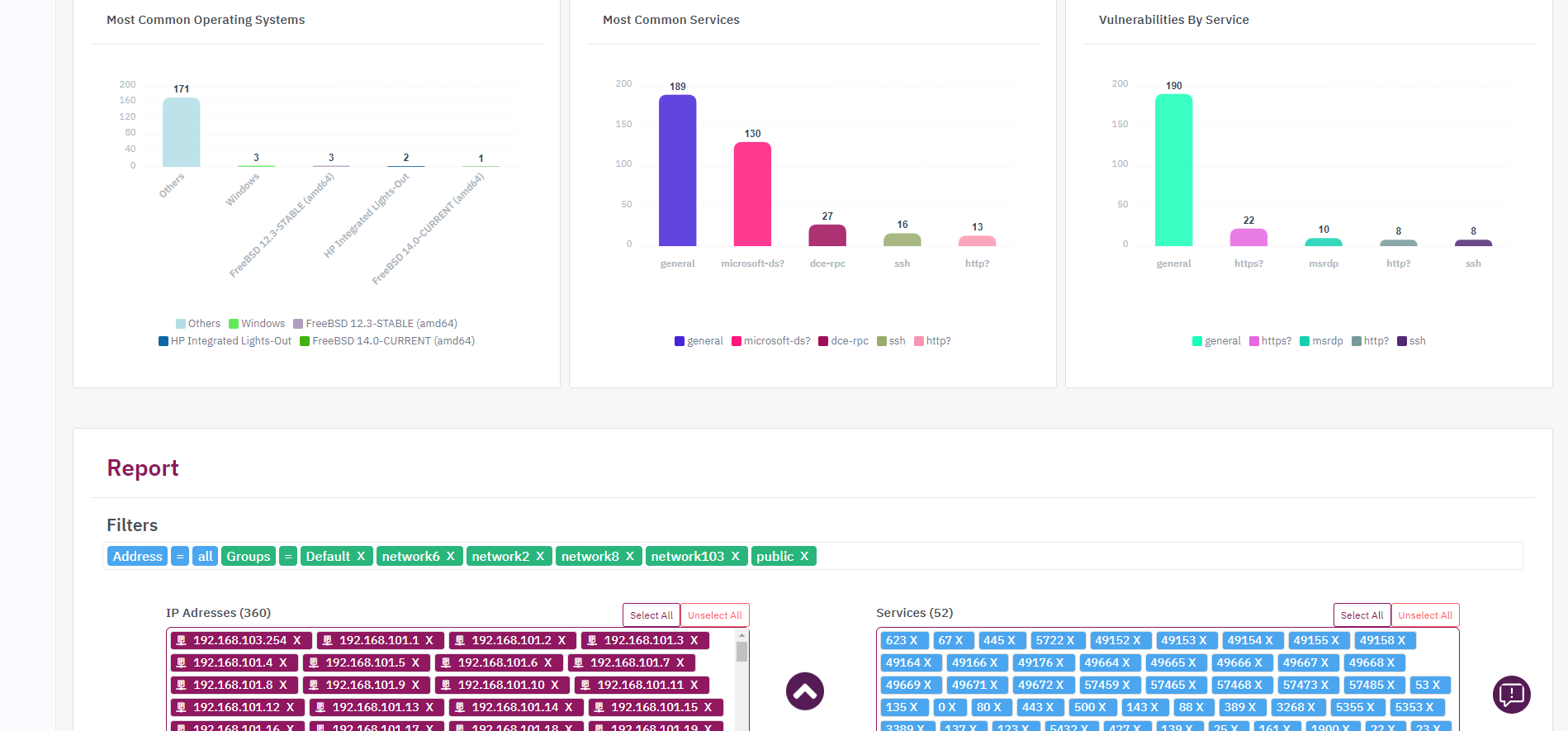Click the host icon on 192.168.101.4
1568x731 pixels.
182,662
